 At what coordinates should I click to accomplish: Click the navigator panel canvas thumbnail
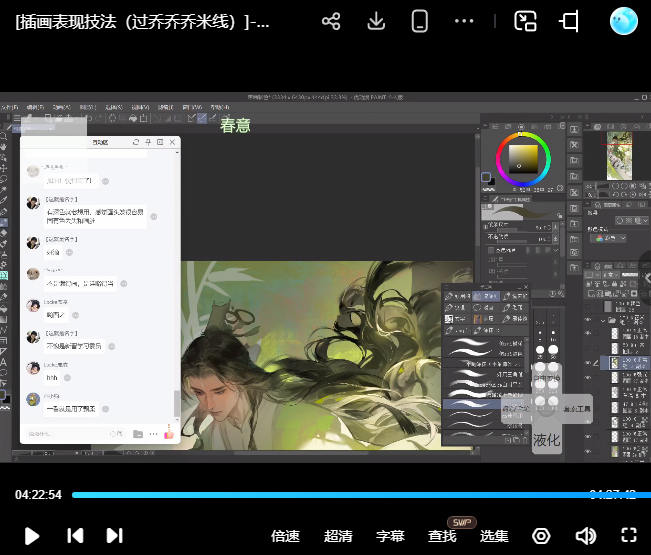point(619,156)
